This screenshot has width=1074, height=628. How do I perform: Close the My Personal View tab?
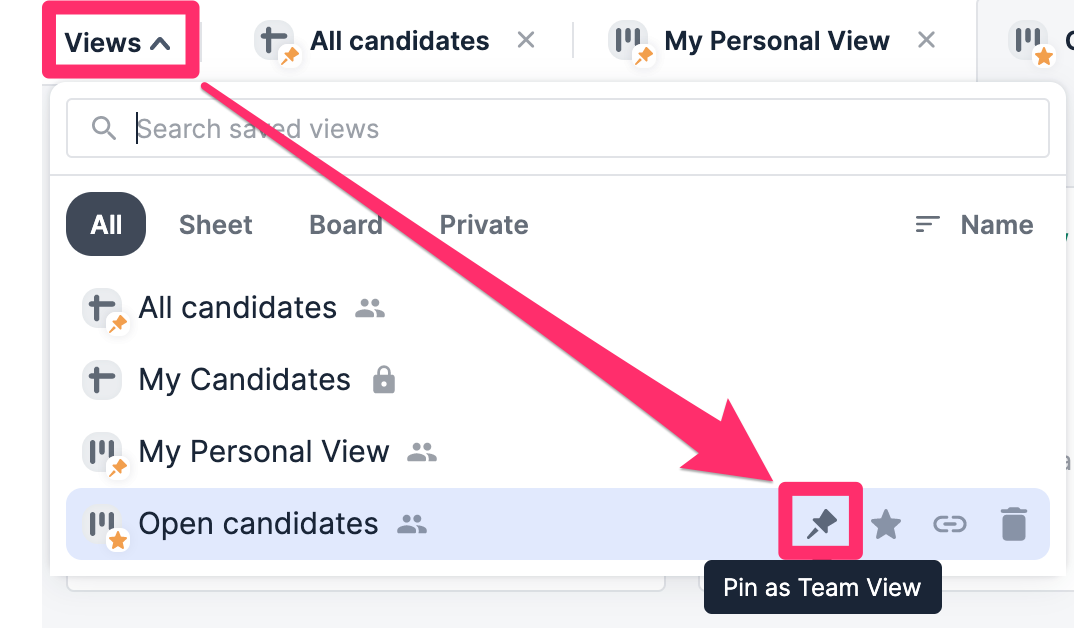pyautogui.click(x=926, y=40)
